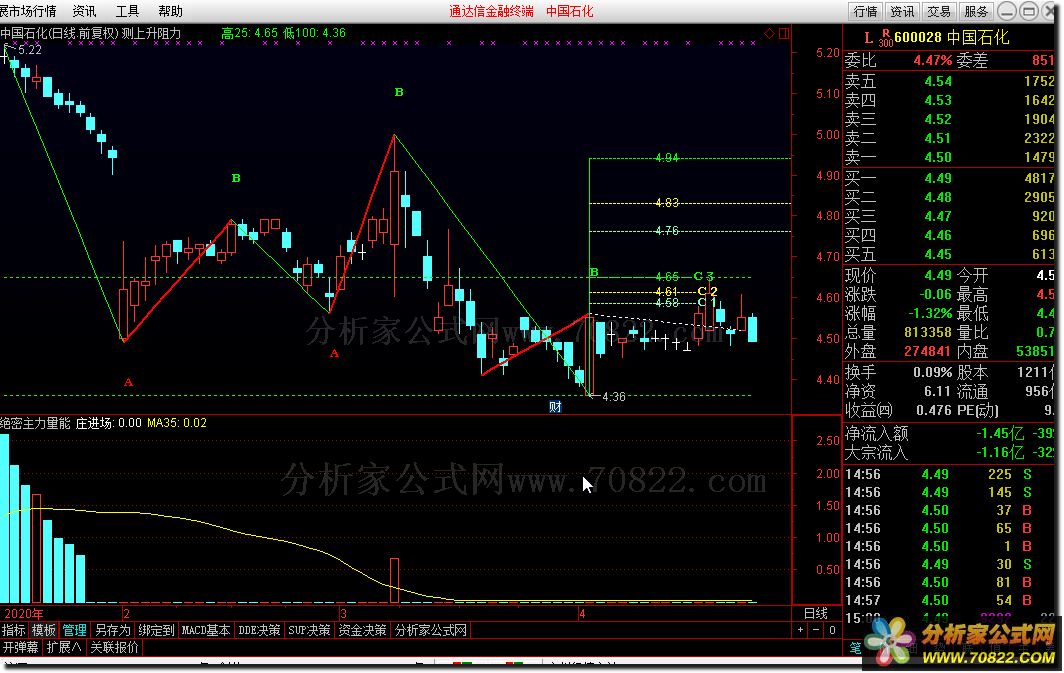Click the 卖五 price 4.54
Image resolution: width=1064 pixels, height=673 pixels.
[938, 81]
